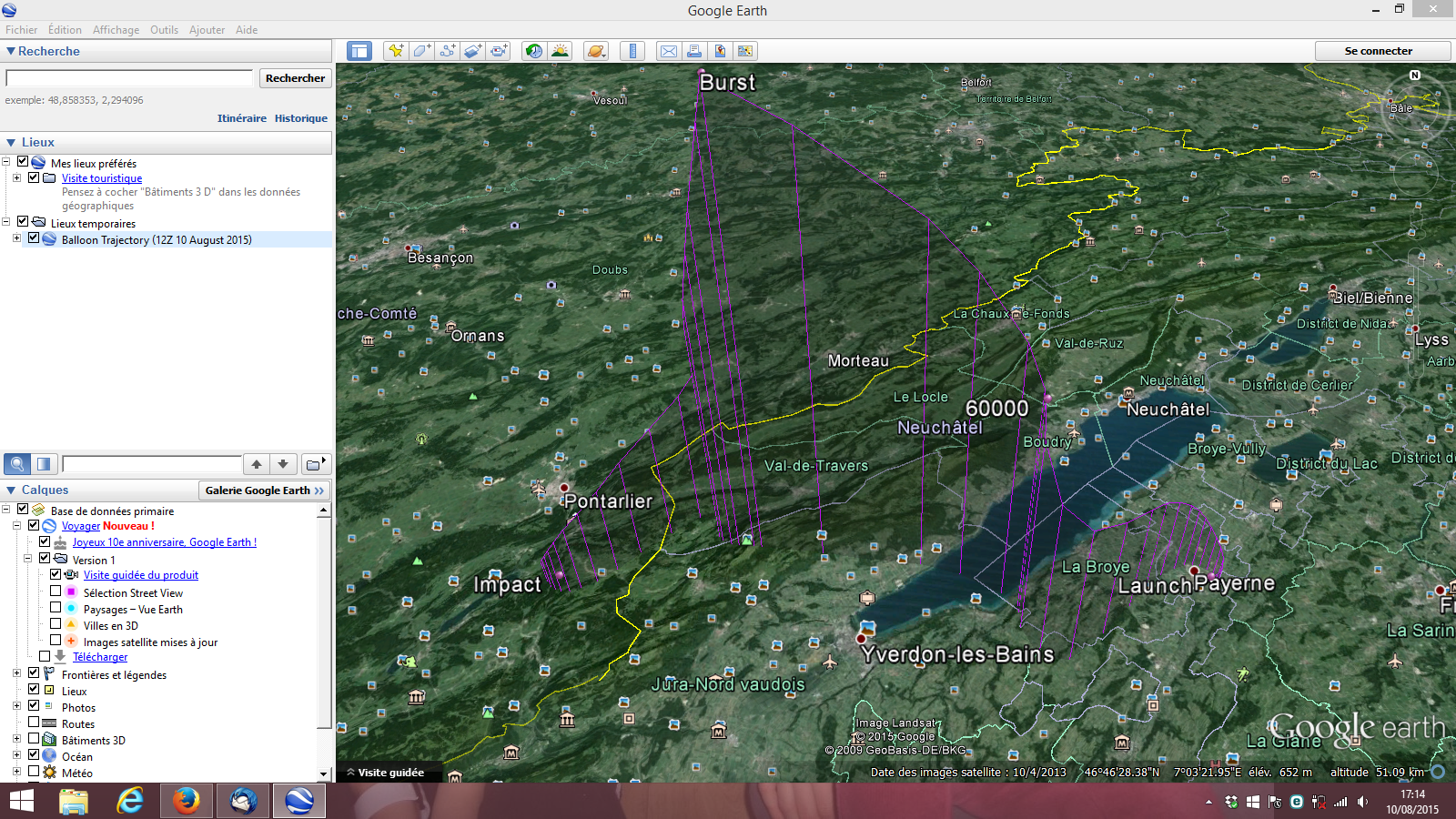Click the print toolbar icon
Image resolution: width=1456 pixels, height=819 pixels.
pos(694,51)
